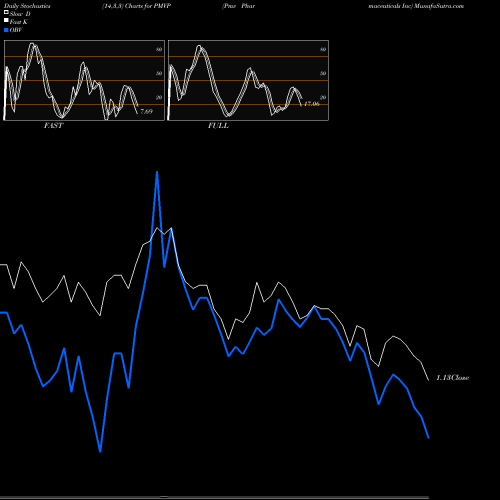
Task: Click the 'Daily Stochastics' title text
Action: click(27, 6)
